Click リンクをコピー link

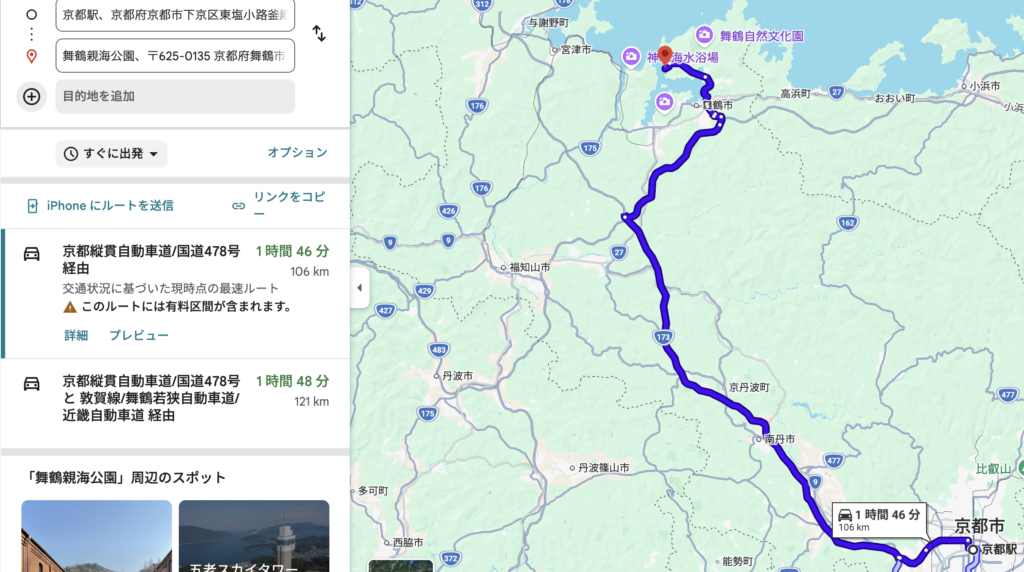tap(289, 205)
